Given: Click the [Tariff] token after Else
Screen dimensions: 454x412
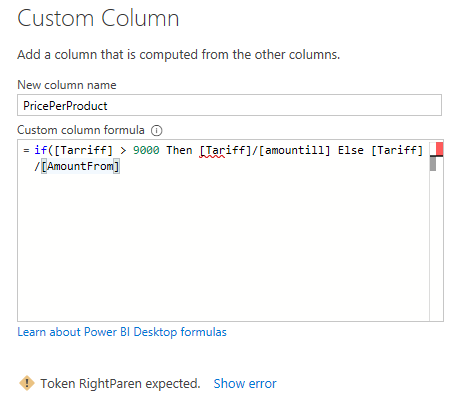Looking at the screenshot, I should point(397,150).
